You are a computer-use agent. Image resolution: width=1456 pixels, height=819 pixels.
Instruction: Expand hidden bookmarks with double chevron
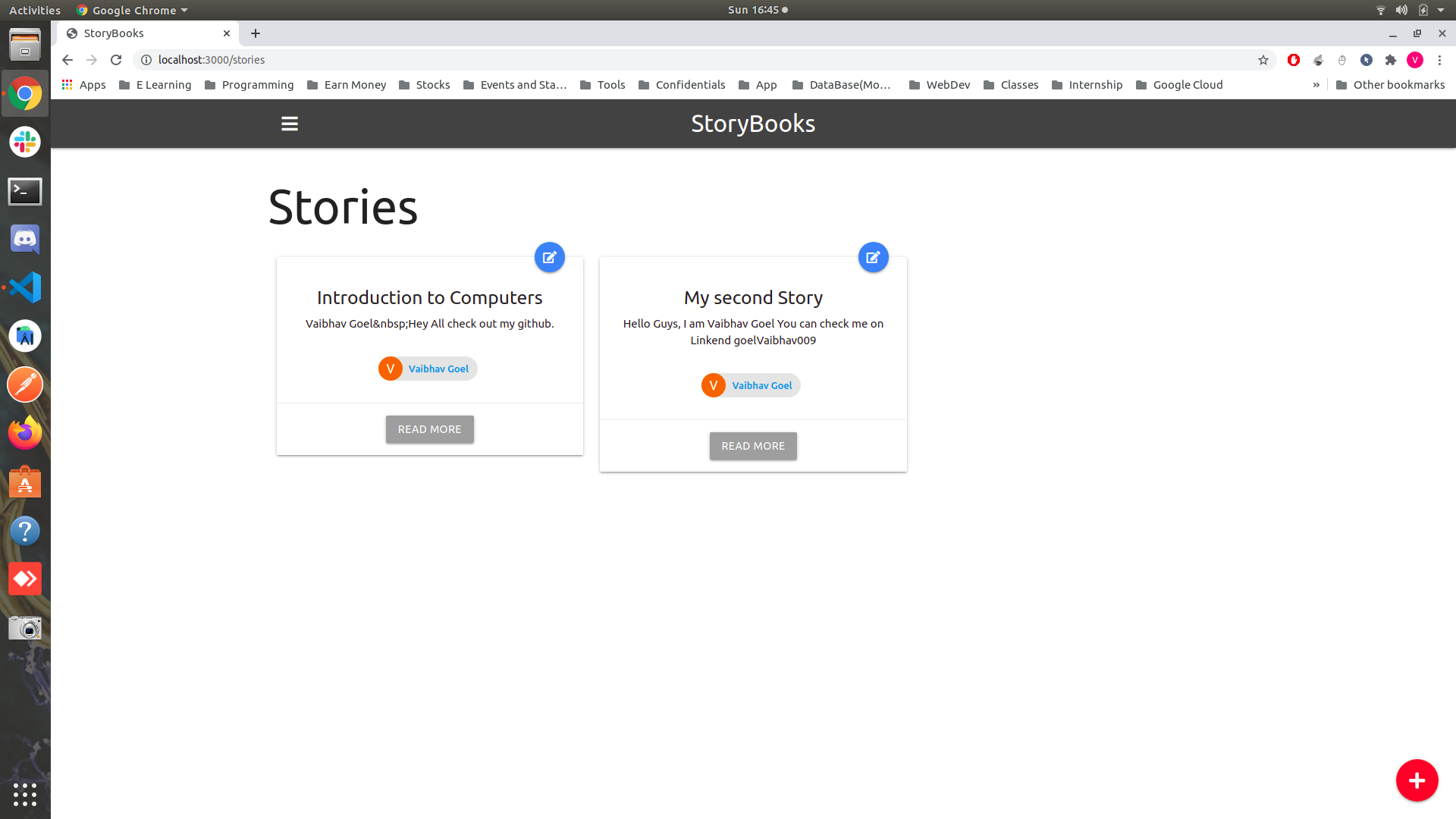[x=1316, y=85]
